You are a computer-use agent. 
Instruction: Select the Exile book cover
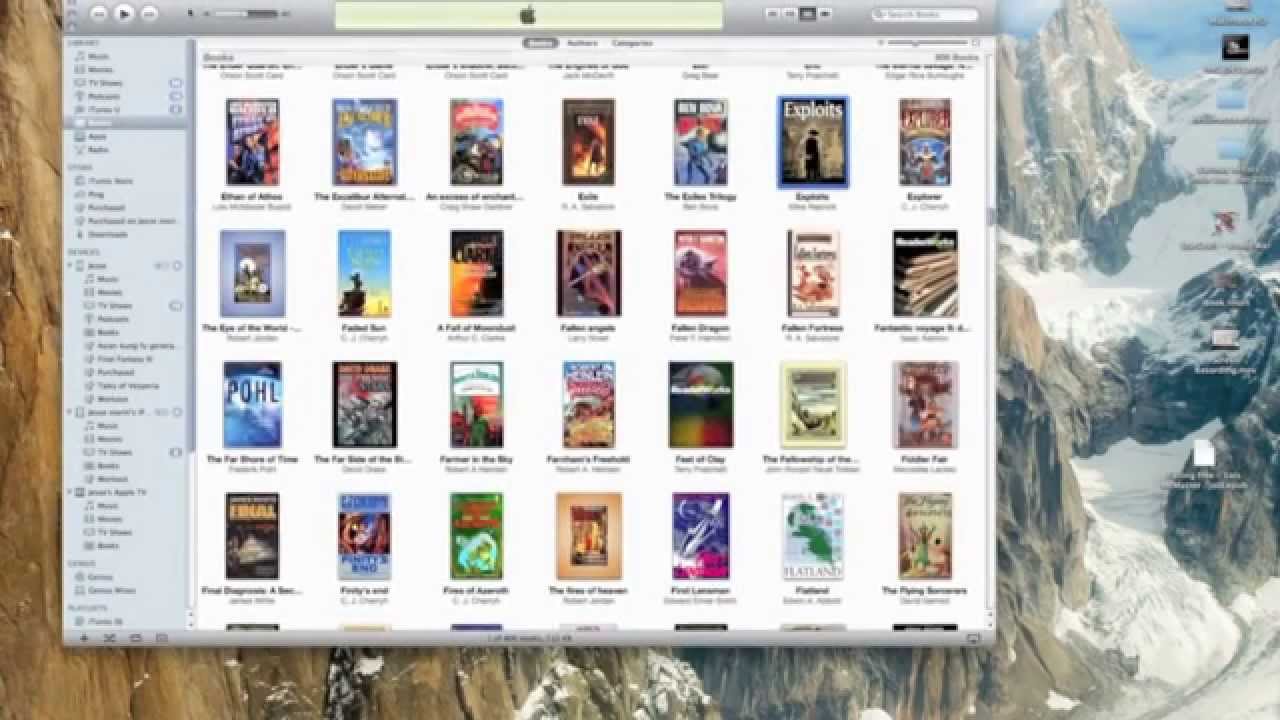[x=588, y=142]
